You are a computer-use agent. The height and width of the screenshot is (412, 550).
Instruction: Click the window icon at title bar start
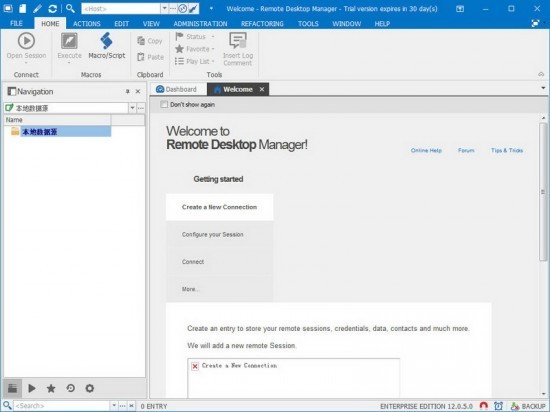click(8, 8)
